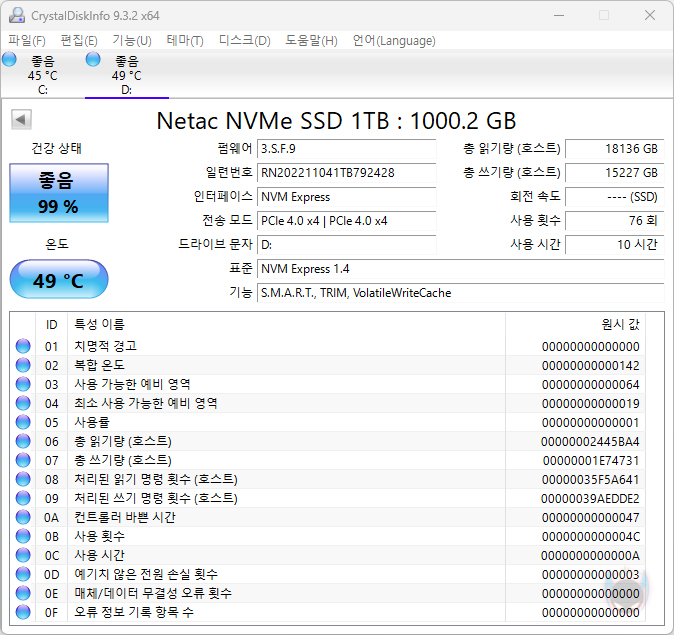Viewport: 674px width, 635px height.
Task: Click status orb of attribute 0A 컨트롤러 바쁜 시간
Action: [23, 517]
